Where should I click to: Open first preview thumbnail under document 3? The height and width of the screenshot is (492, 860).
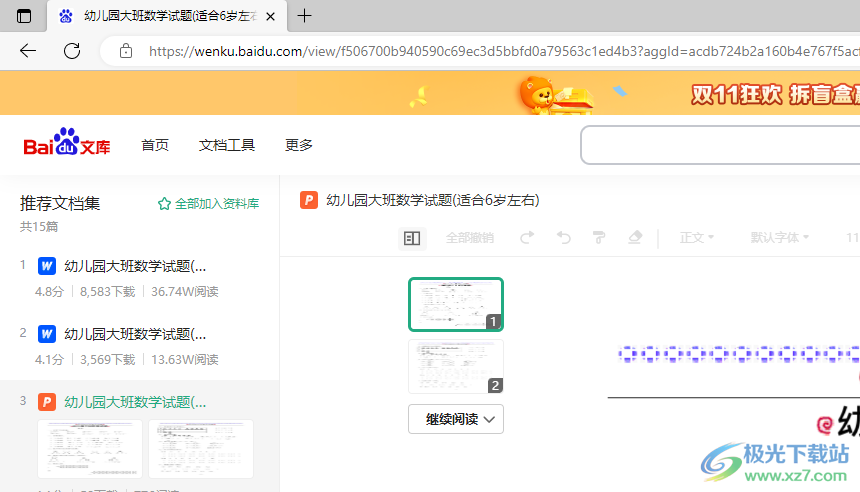90,449
